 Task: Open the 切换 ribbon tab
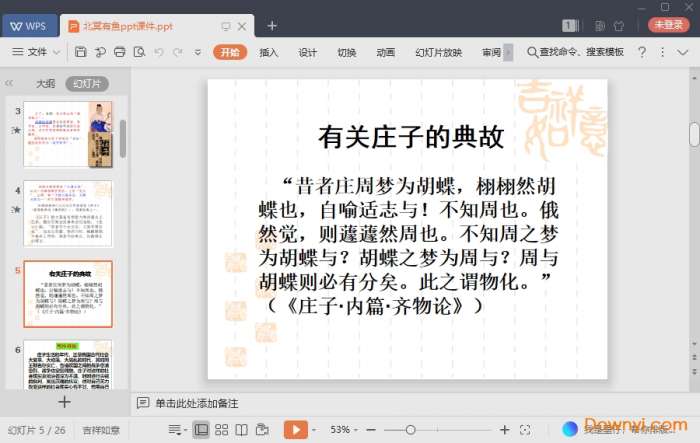click(346, 52)
